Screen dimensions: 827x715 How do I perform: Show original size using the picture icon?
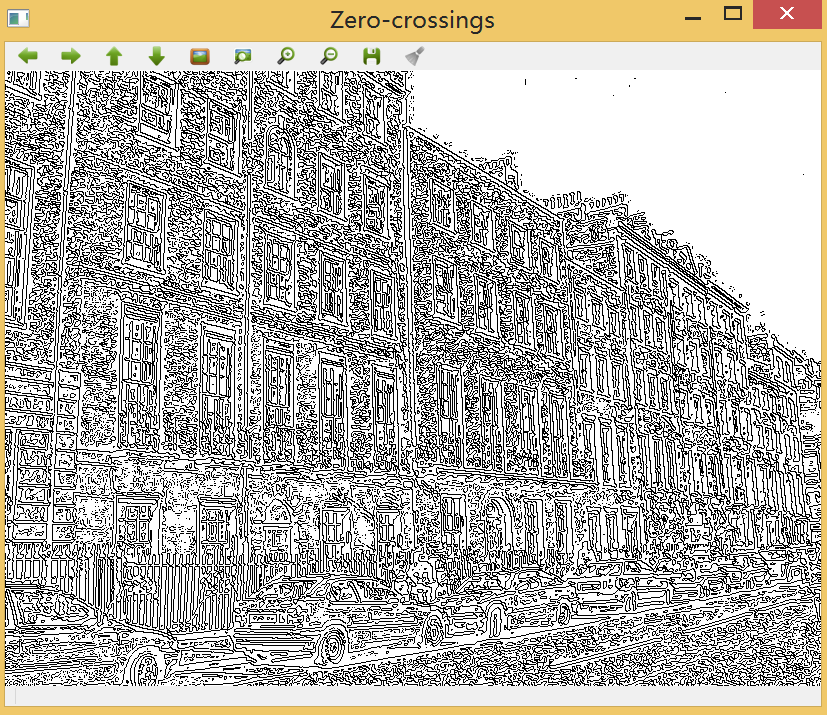(x=200, y=56)
